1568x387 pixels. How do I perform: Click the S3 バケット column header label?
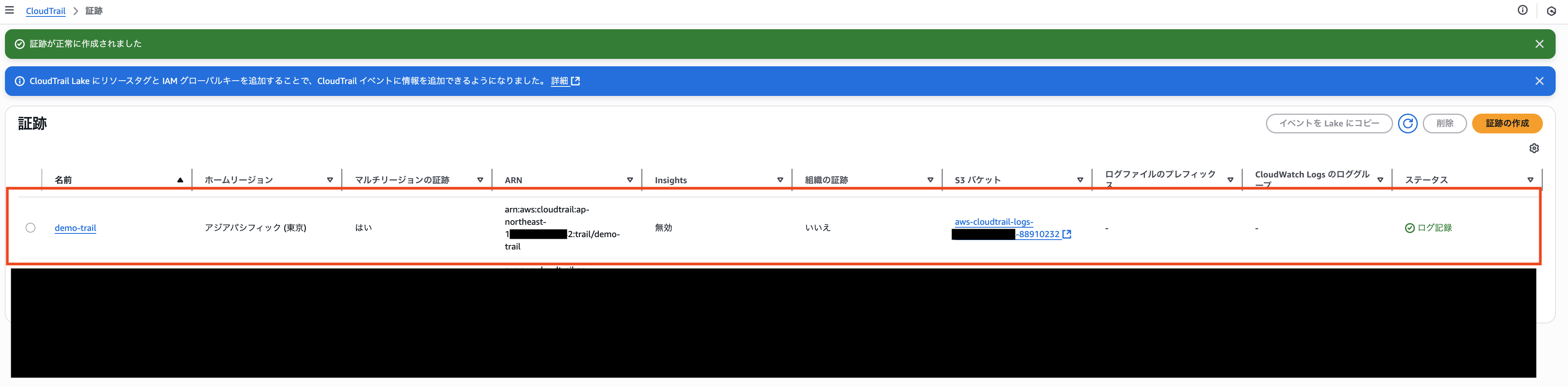977,180
